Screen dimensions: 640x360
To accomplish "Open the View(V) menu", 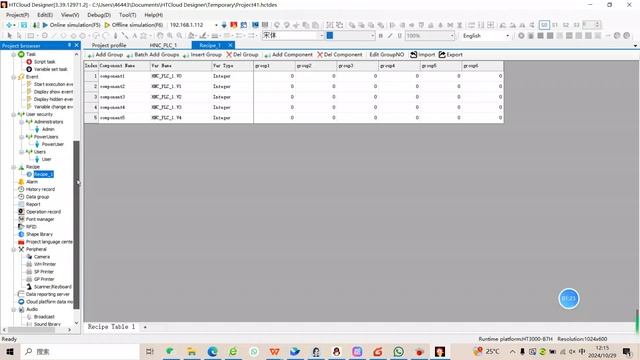I will point(70,15).
